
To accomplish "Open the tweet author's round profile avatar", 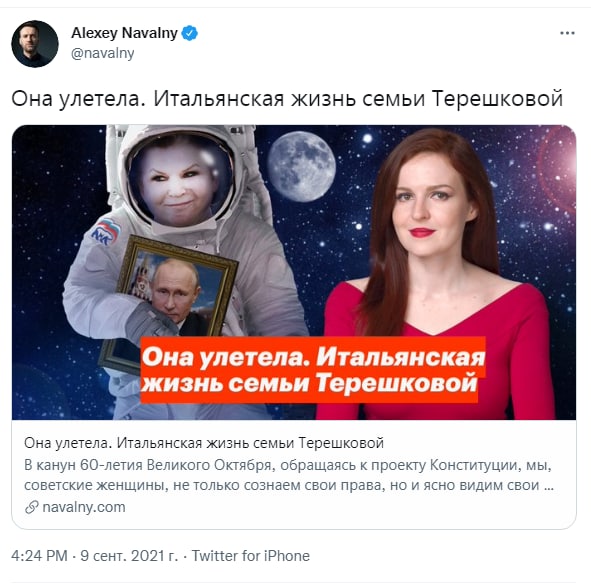I will click(35, 44).
